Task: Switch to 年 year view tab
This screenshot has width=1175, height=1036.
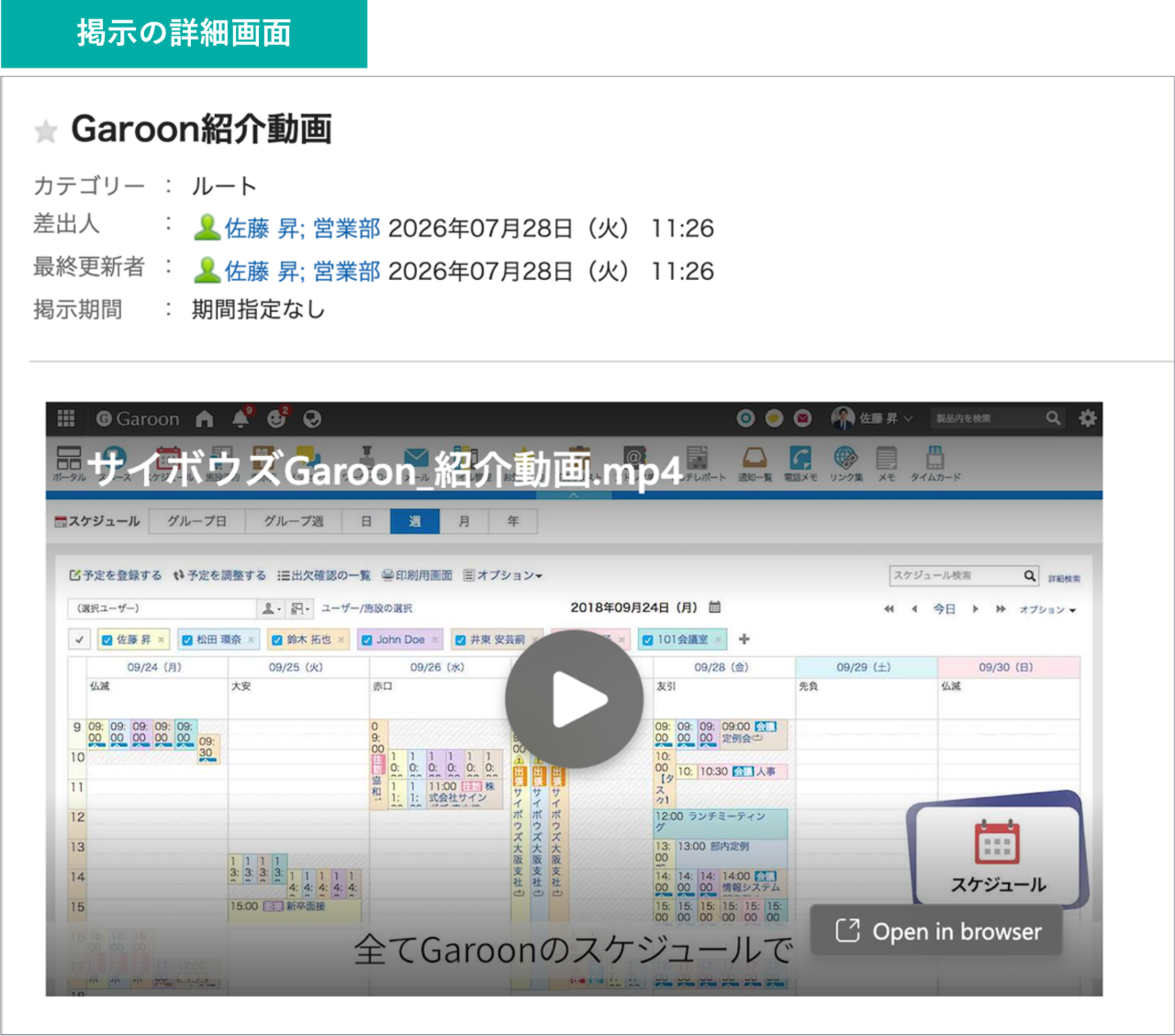Action: pos(513,521)
